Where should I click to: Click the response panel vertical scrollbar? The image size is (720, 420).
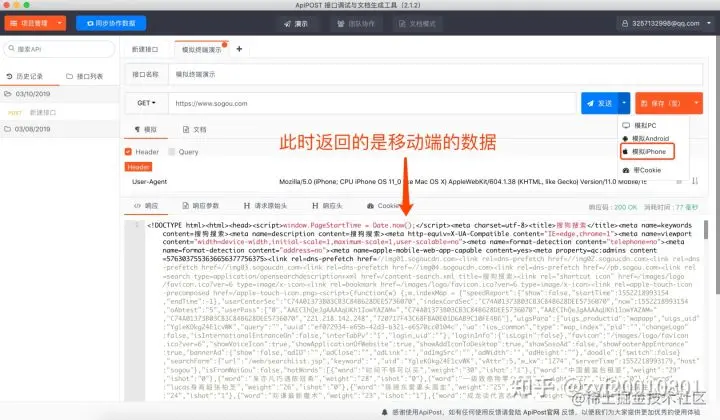pyautogui.click(x=705, y=230)
